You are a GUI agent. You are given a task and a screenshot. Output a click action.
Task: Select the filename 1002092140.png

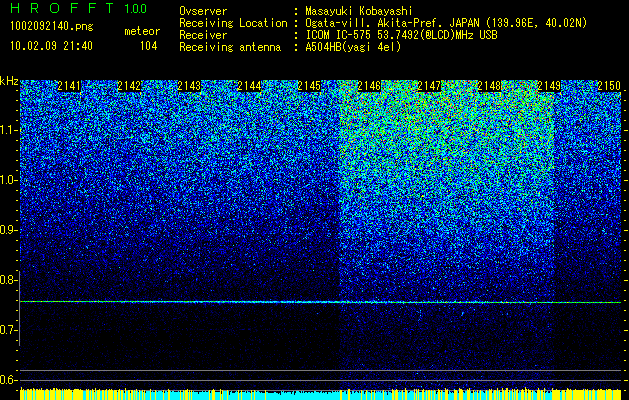pyautogui.click(x=52, y=27)
